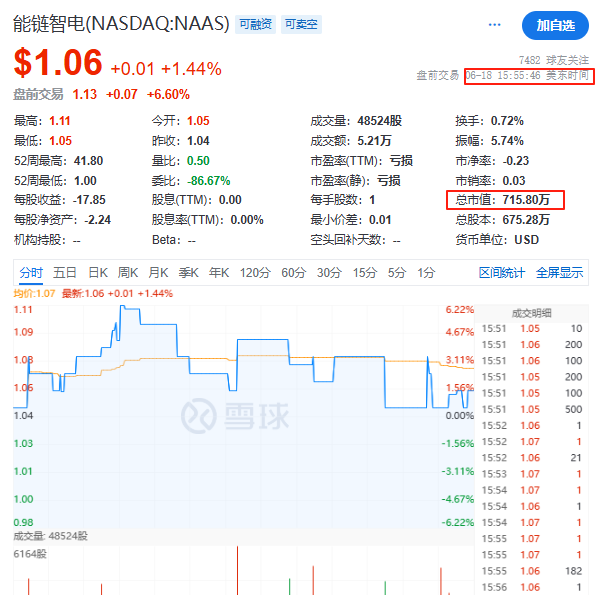The width and height of the screenshot is (615, 595).
Task: Click the 15:52 trade row with volume 21
Action: pyautogui.click(x=531, y=458)
